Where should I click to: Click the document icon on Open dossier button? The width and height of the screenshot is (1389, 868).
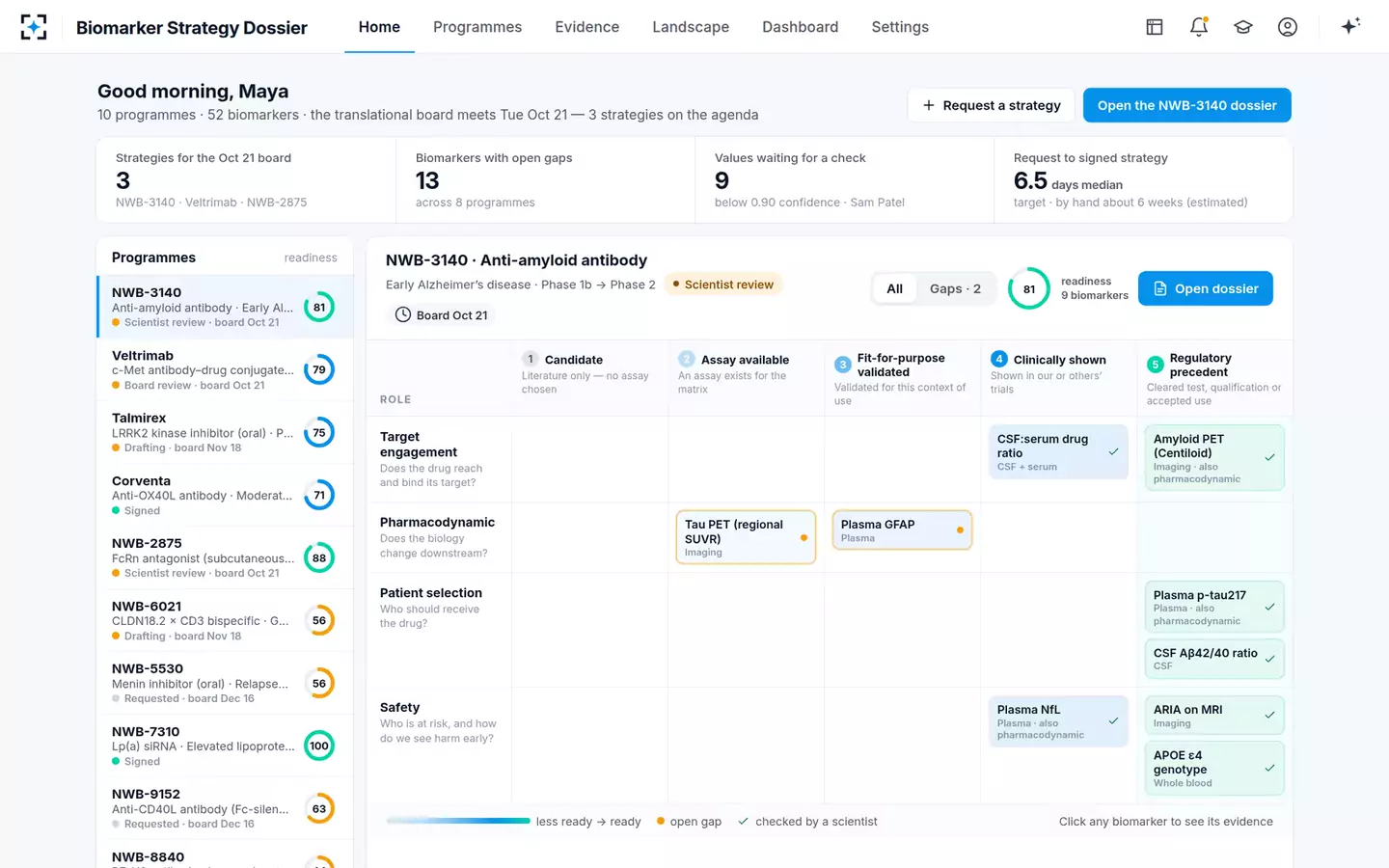[x=1160, y=288]
